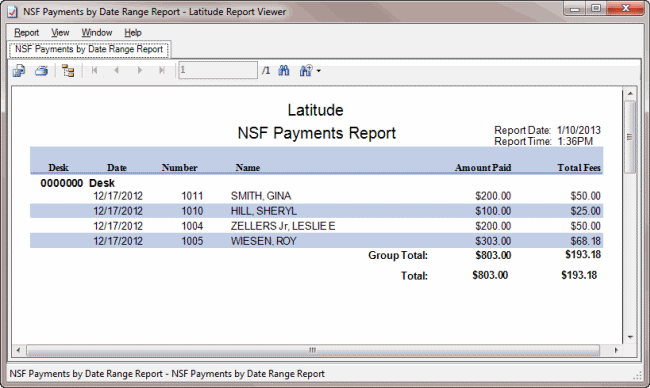
Task: Go to first page arrow
Action: pos(95,70)
